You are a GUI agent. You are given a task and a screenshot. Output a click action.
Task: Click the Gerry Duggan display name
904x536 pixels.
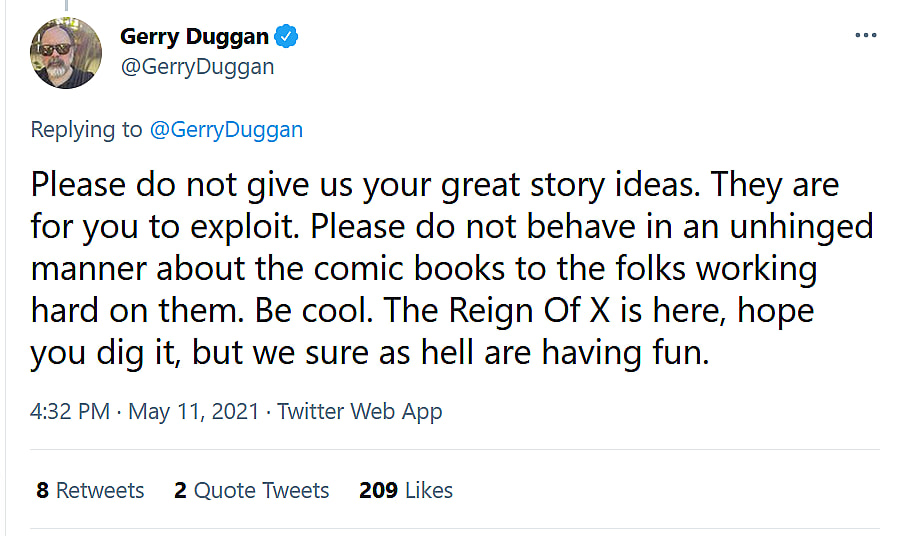coord(194,37)
